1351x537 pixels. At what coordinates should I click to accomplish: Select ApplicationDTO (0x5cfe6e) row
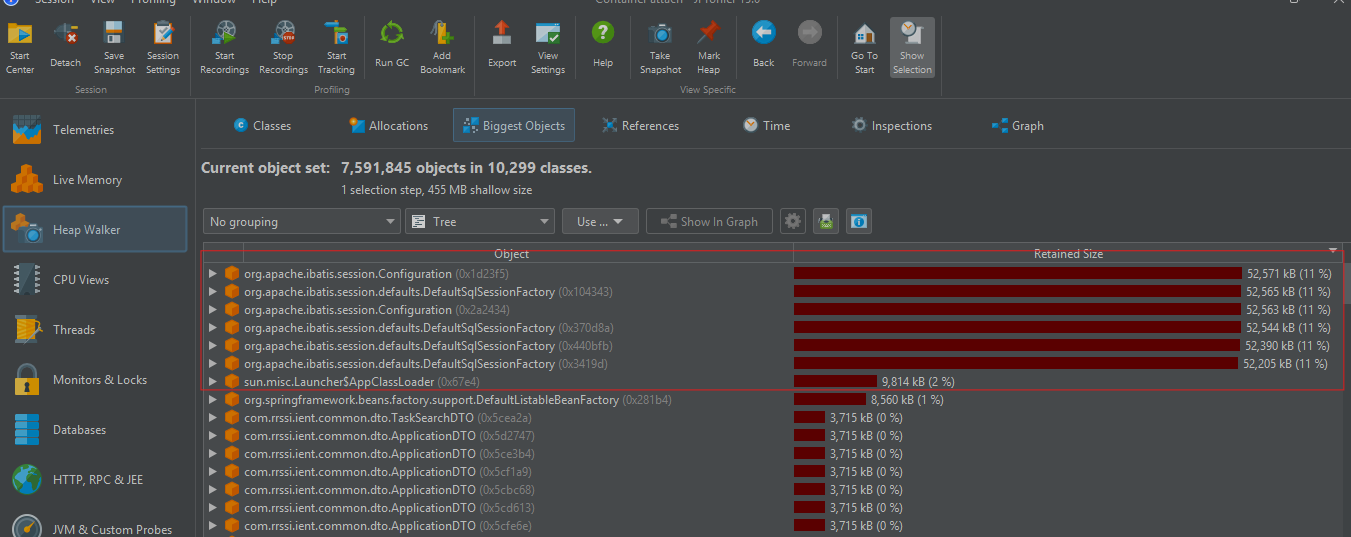(x=773, y=526)
